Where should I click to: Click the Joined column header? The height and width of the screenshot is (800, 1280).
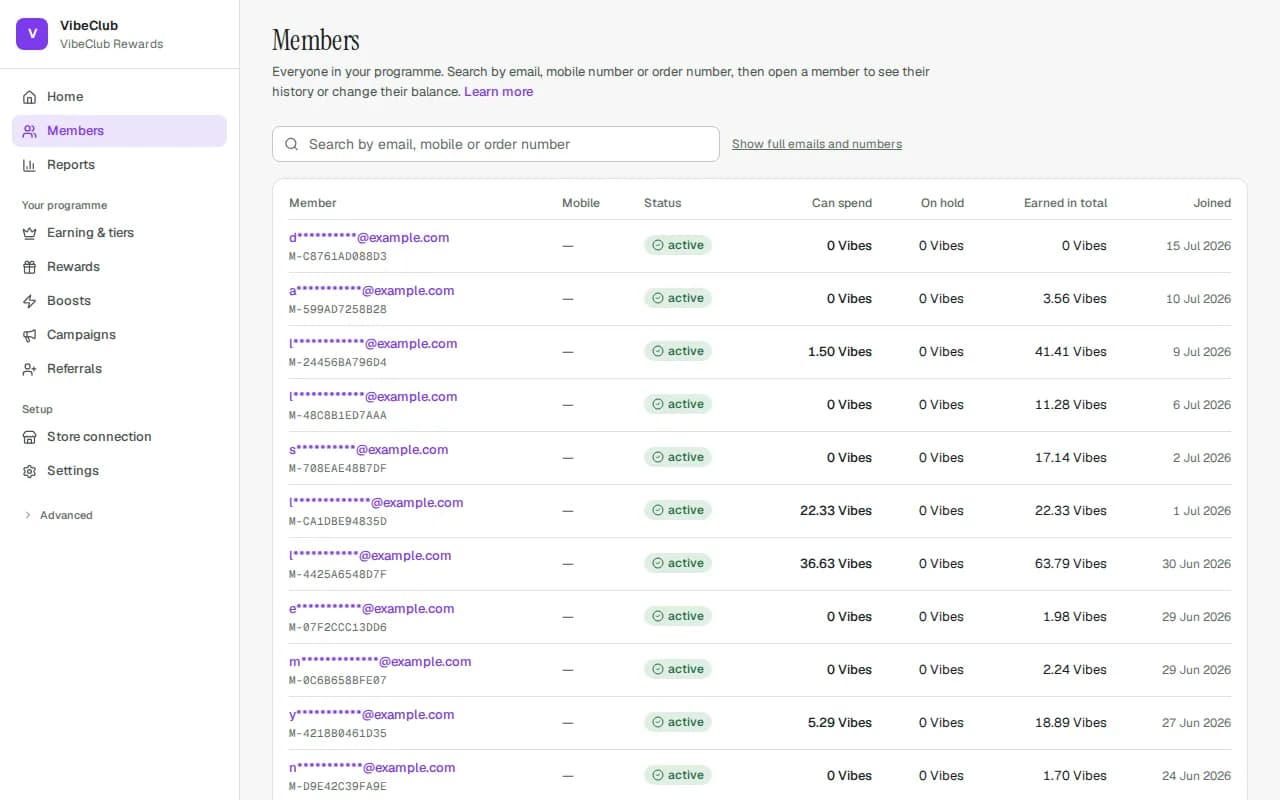pyautogui.click(x=1212, y=203)
